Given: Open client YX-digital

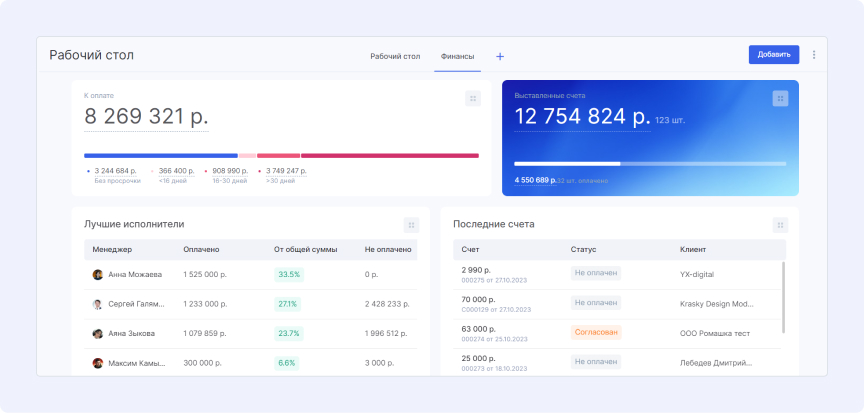Looking at the screenshot, I should pos(697,274).
